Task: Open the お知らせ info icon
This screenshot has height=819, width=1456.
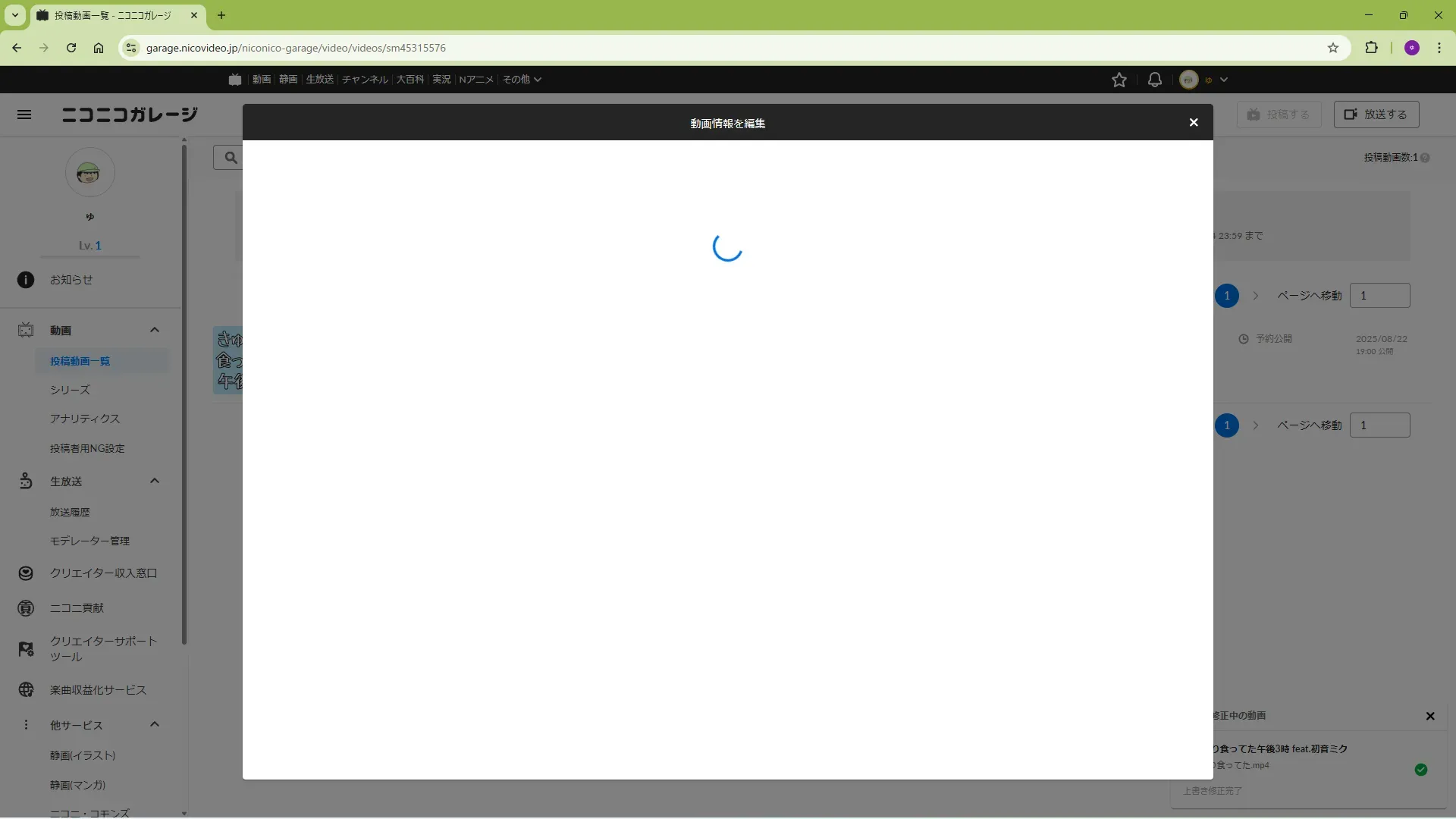Action: [26, 280]
